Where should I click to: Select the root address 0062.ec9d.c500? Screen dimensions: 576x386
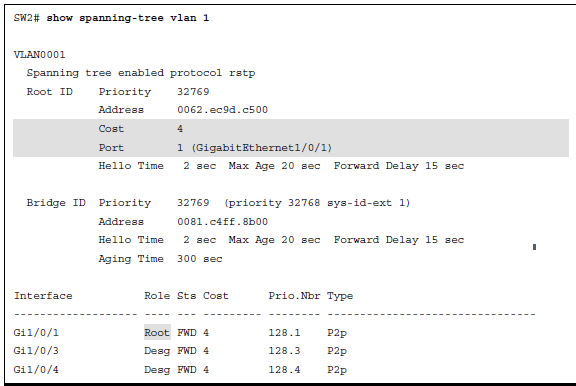click(223, 110)
